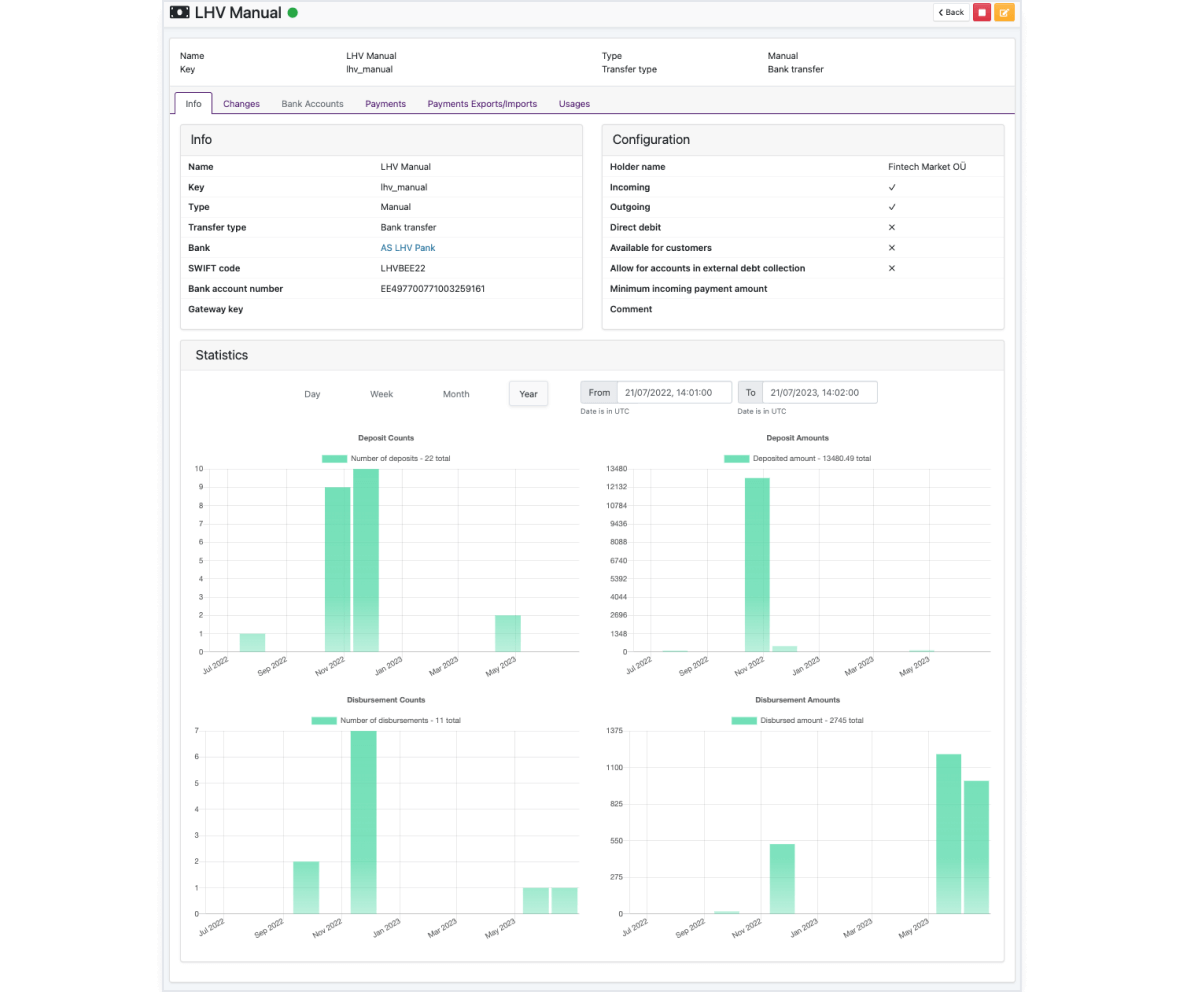Screen dimensions: 1184x992
Task: Toggle Disbursed amount legend color swatch
Action: [x=744, y=720]
